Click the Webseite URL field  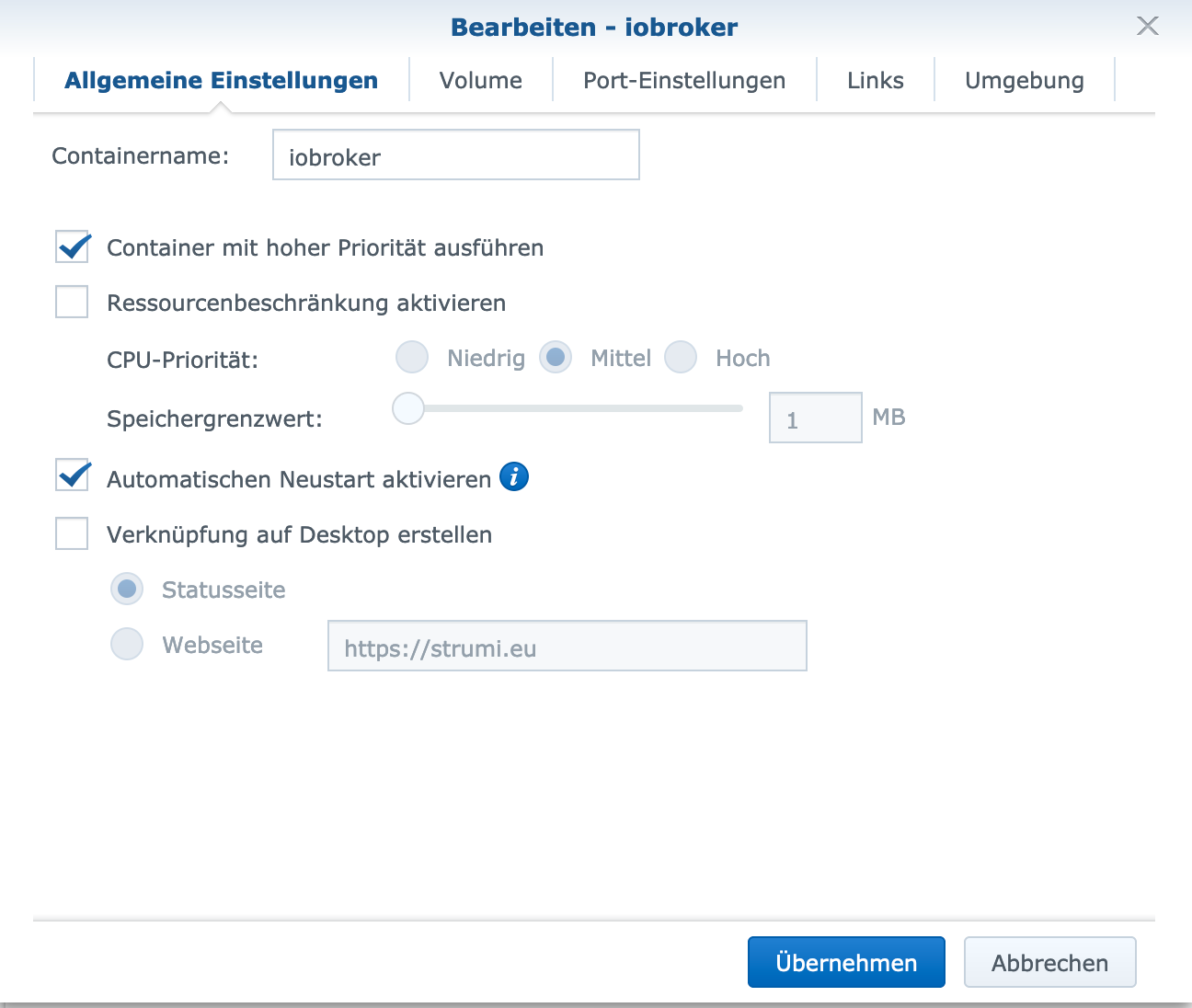click(x=567, y=646)
